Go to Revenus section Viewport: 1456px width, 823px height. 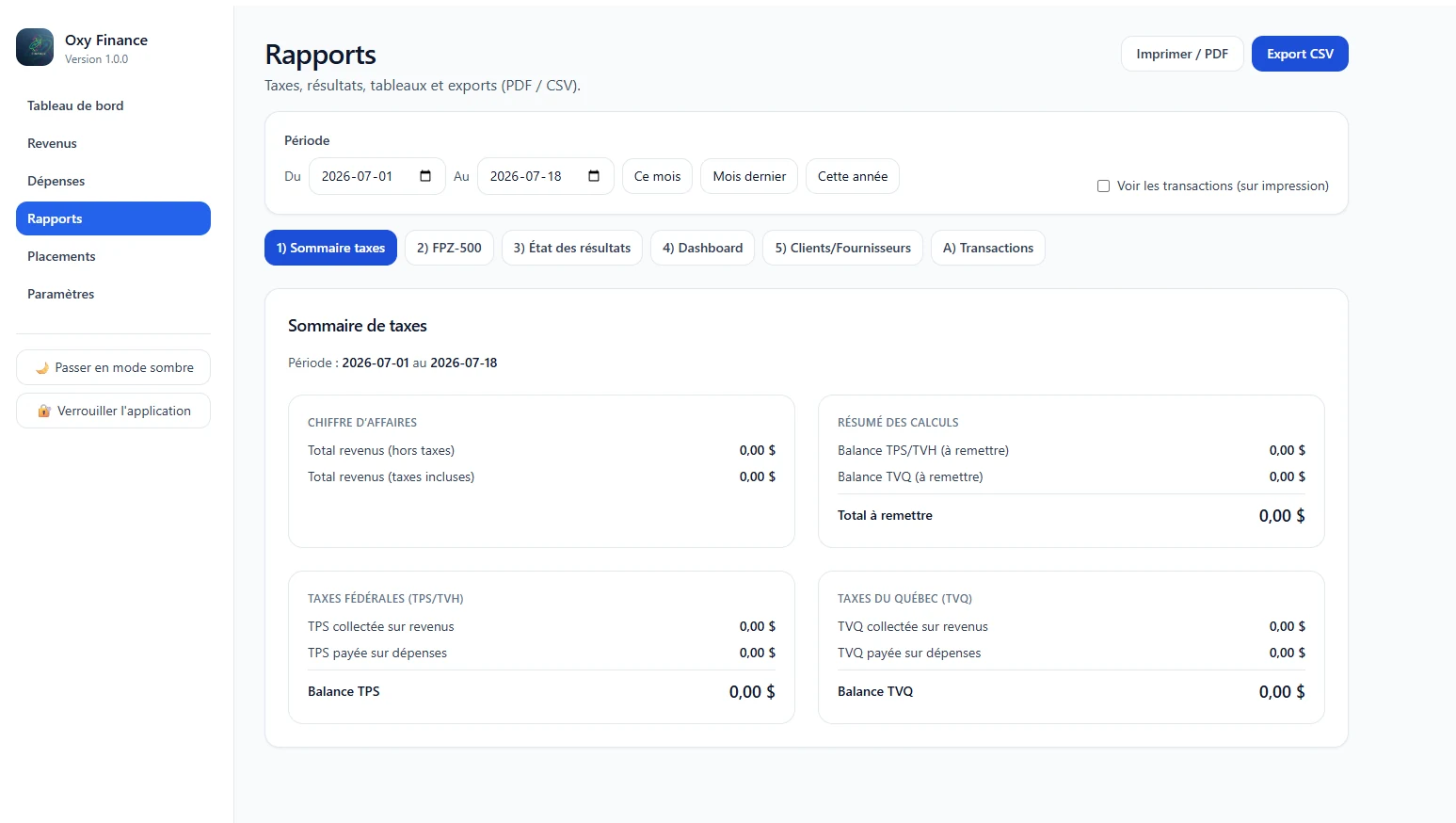click(x=113, y=143)
